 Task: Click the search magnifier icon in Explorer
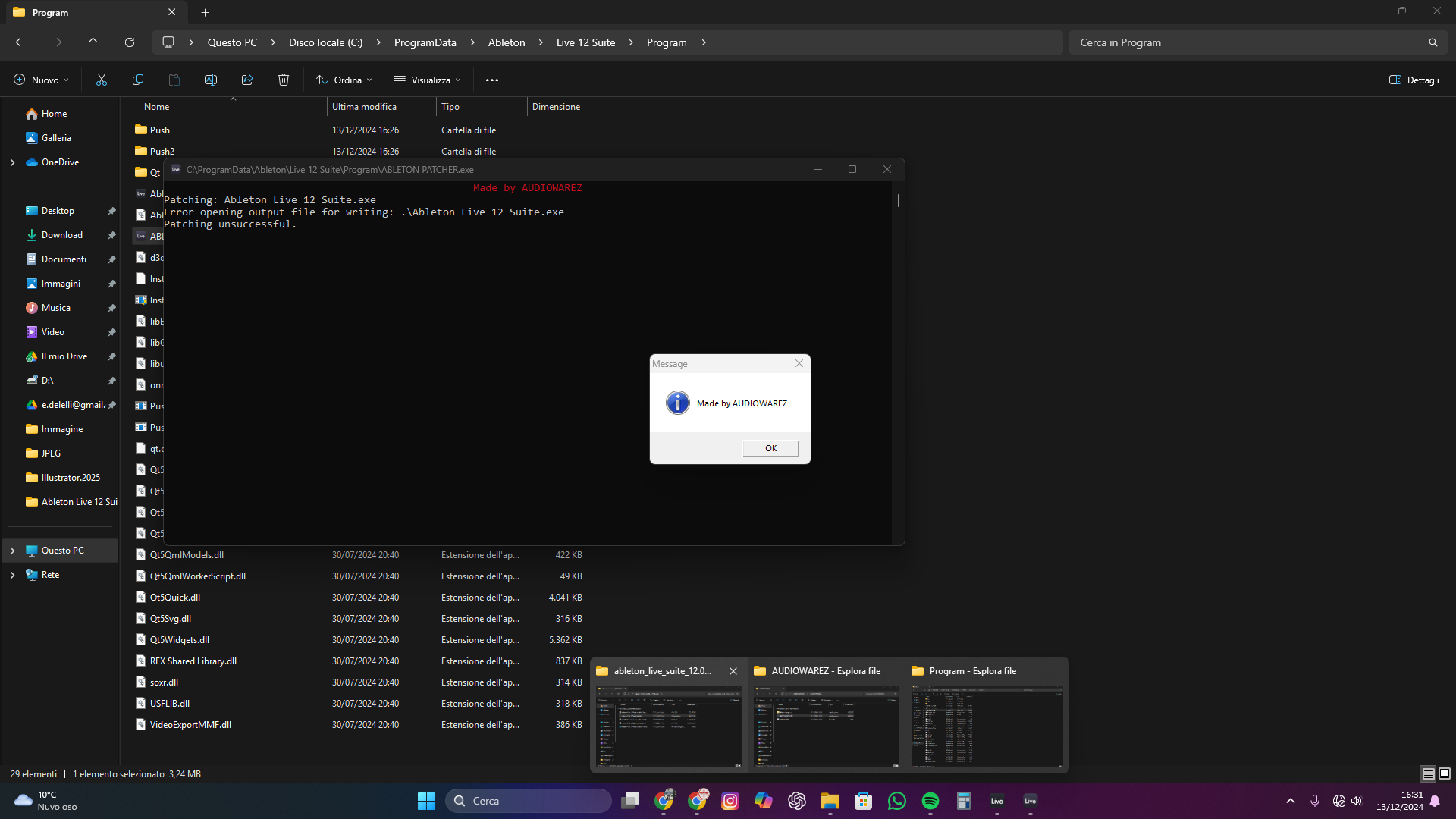click(1432, 42)
